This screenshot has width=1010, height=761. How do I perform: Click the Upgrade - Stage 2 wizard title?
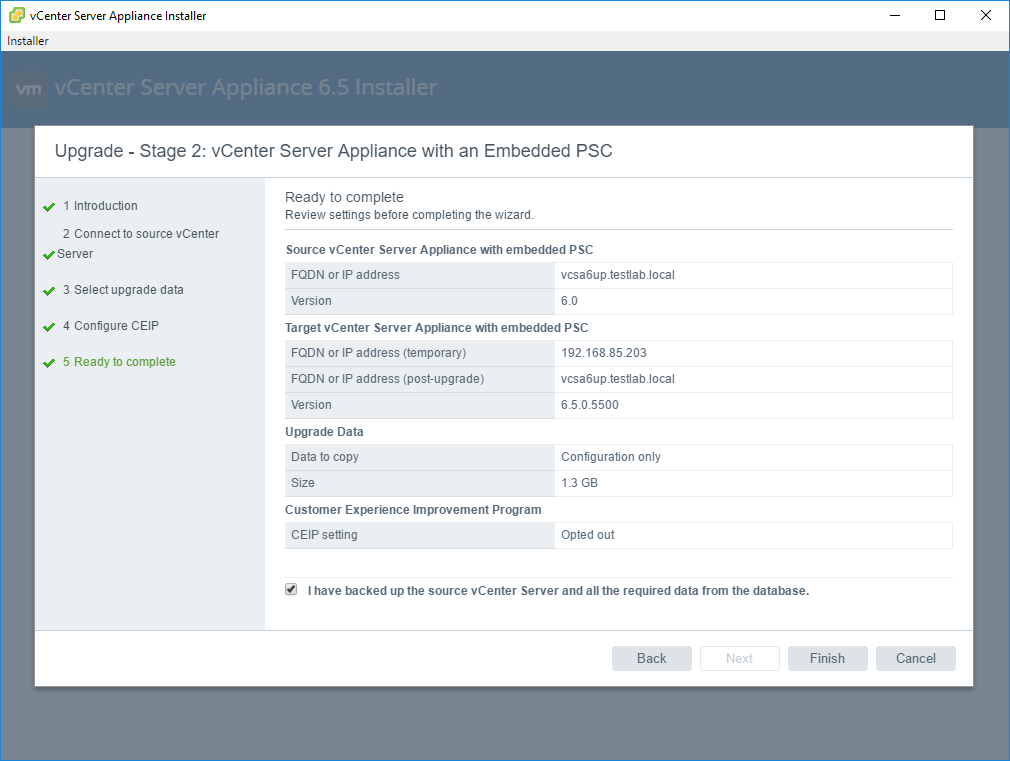click(x=333, y=151)
